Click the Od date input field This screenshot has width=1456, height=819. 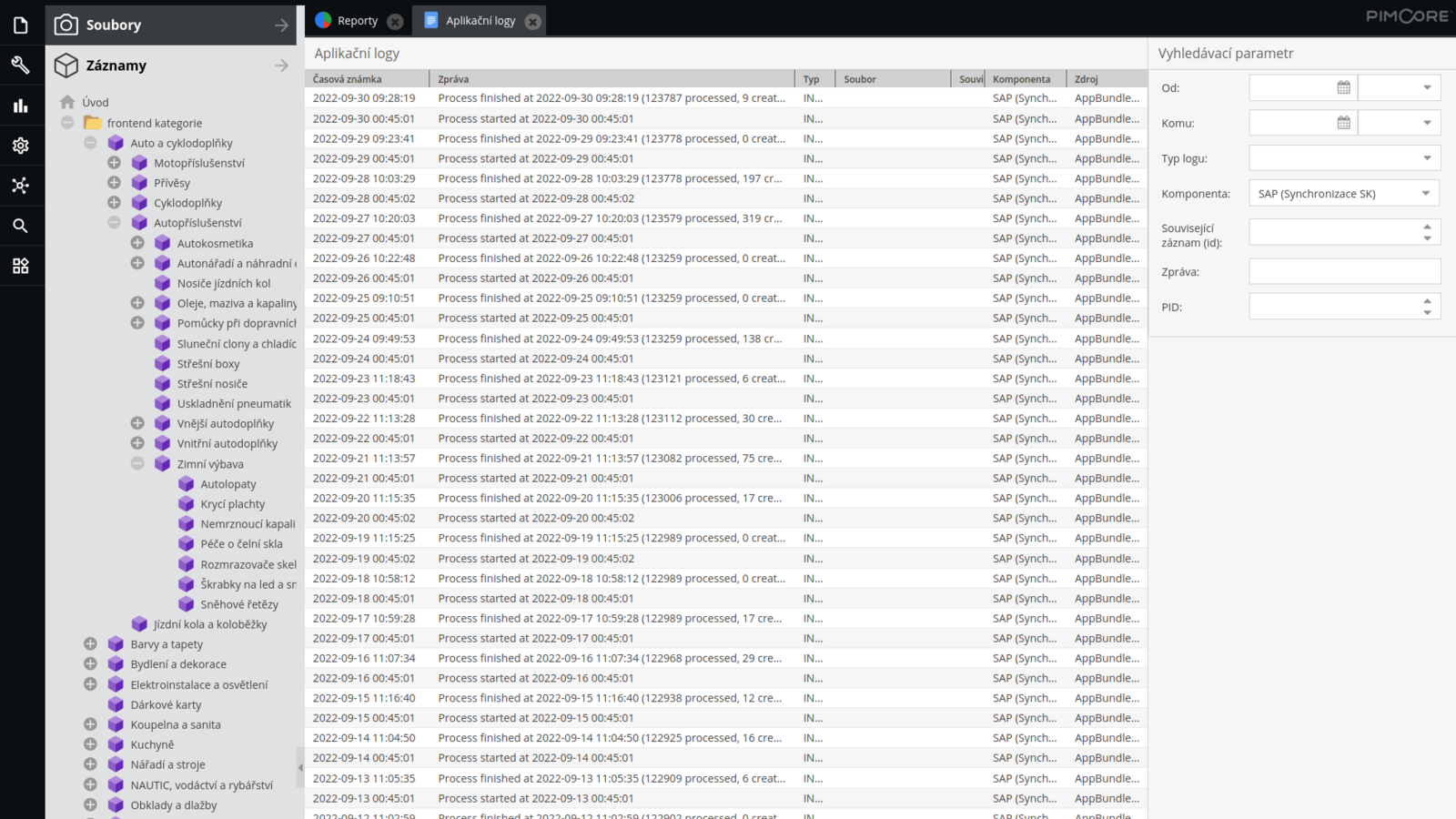(1292, 87)
